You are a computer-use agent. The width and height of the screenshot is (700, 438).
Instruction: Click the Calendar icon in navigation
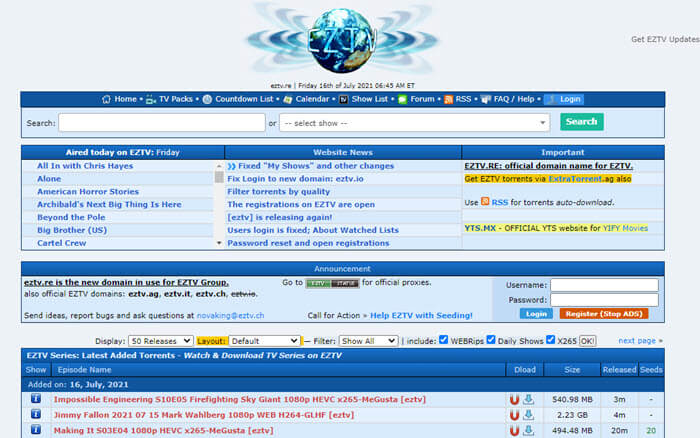coord(288,100)
